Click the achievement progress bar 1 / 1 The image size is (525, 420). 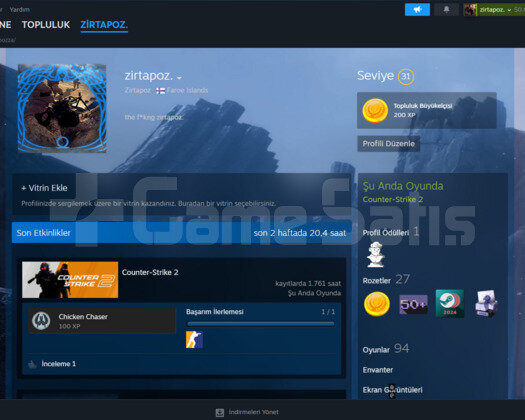(260, 324)
